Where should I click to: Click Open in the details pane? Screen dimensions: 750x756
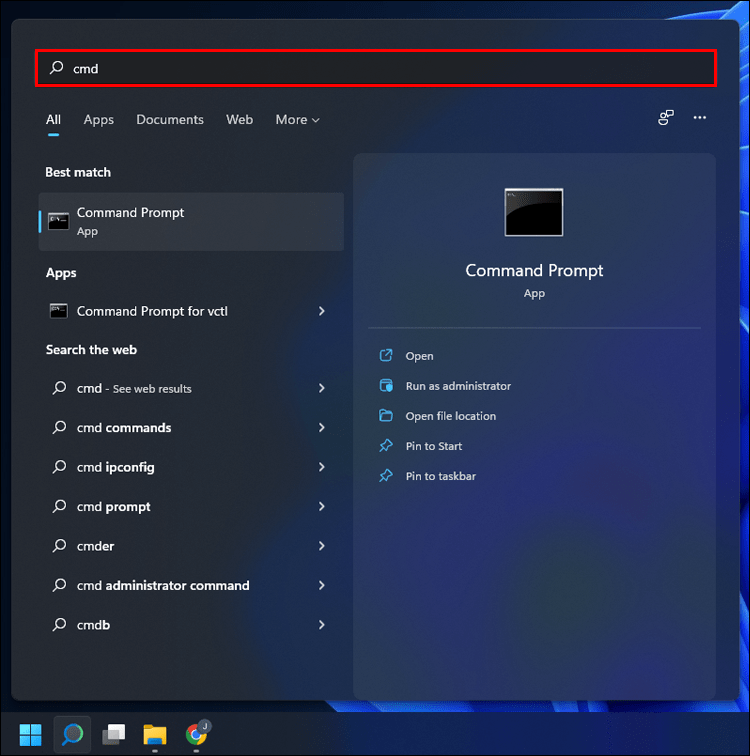click(x=419, y=356)
